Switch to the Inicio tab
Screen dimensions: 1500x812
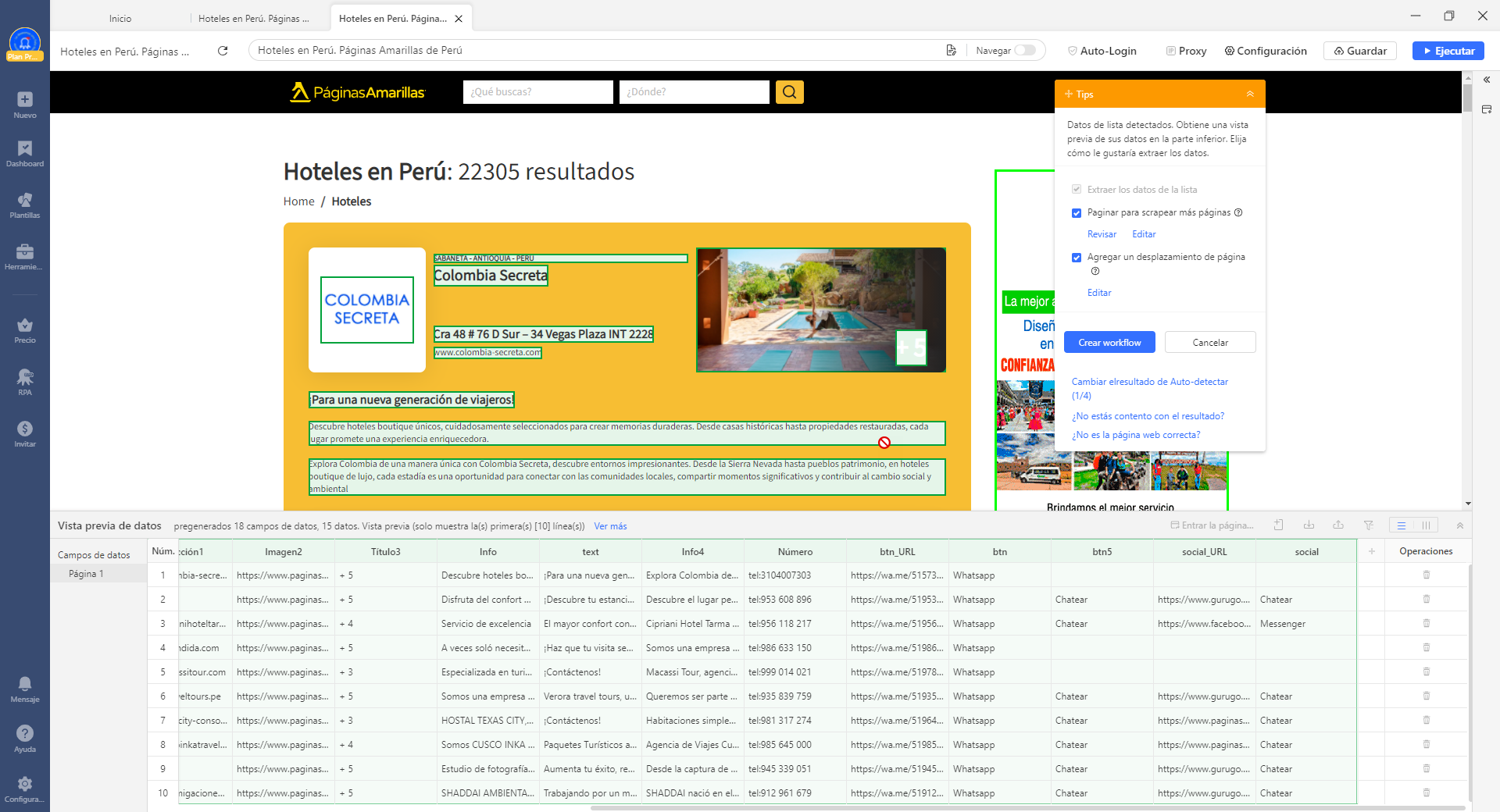[x=120, y=18]
